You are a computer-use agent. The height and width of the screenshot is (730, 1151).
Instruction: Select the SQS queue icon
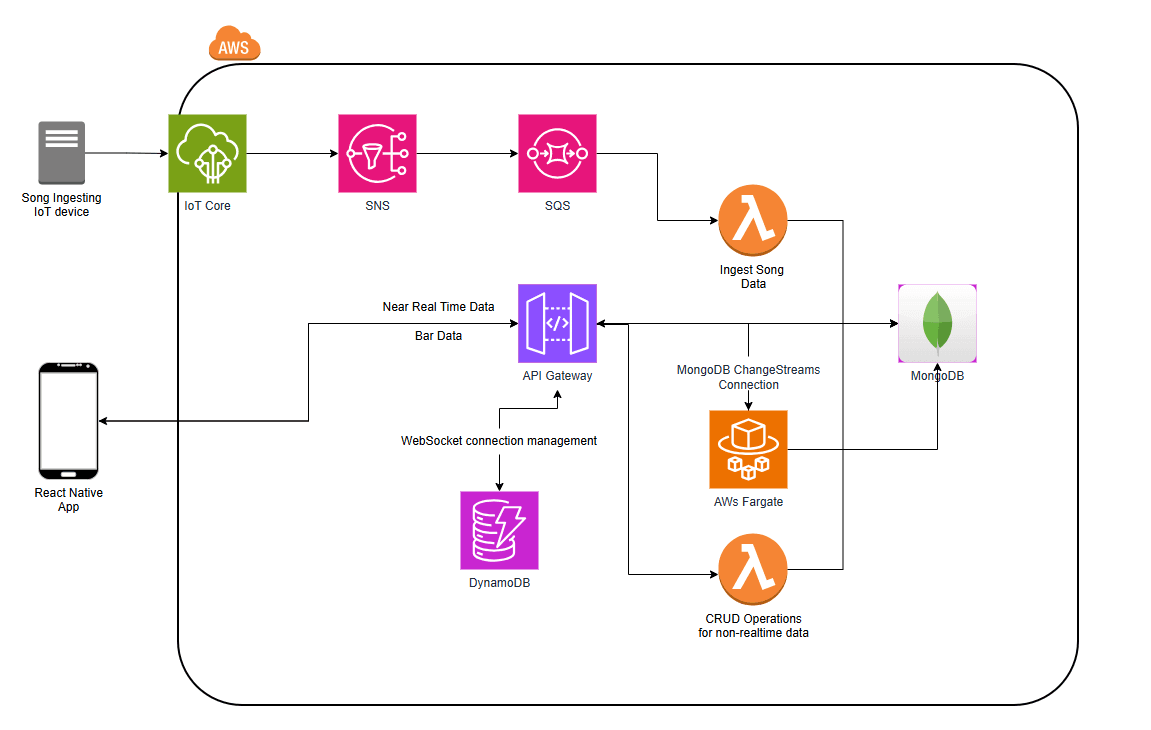click(x=557, y=153)
